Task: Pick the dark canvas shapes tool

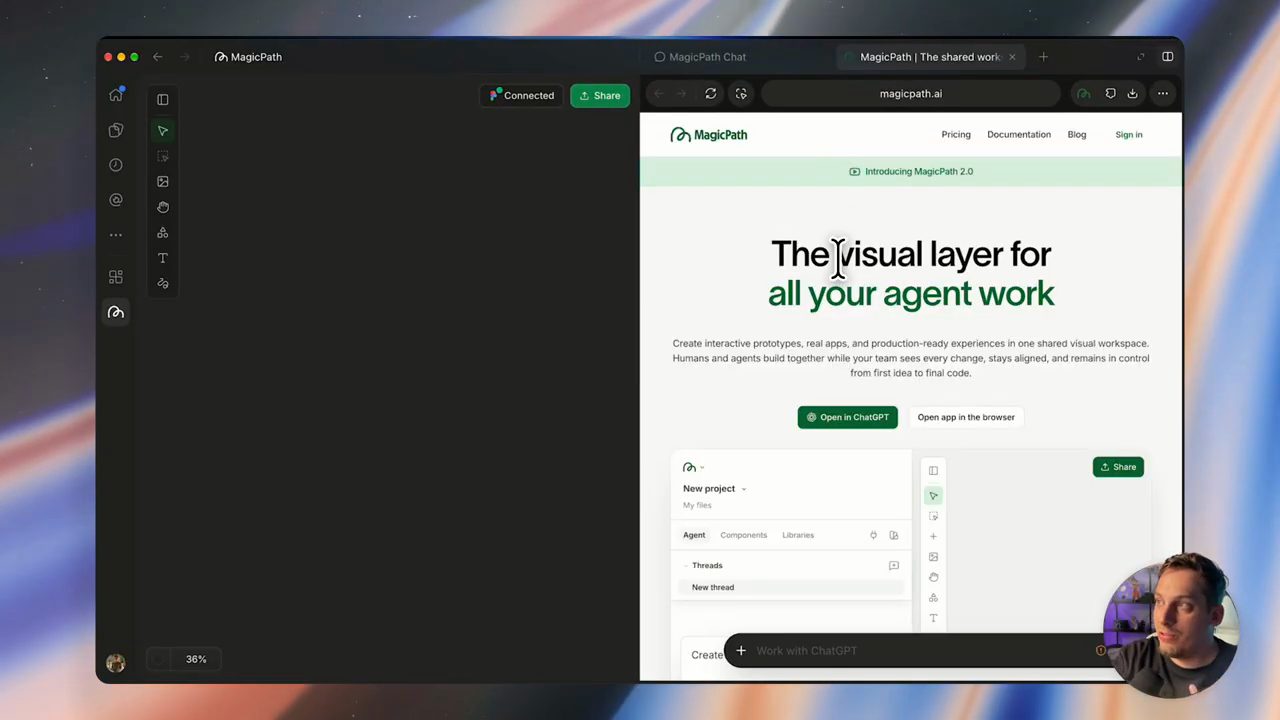Action: coord(163,233)
